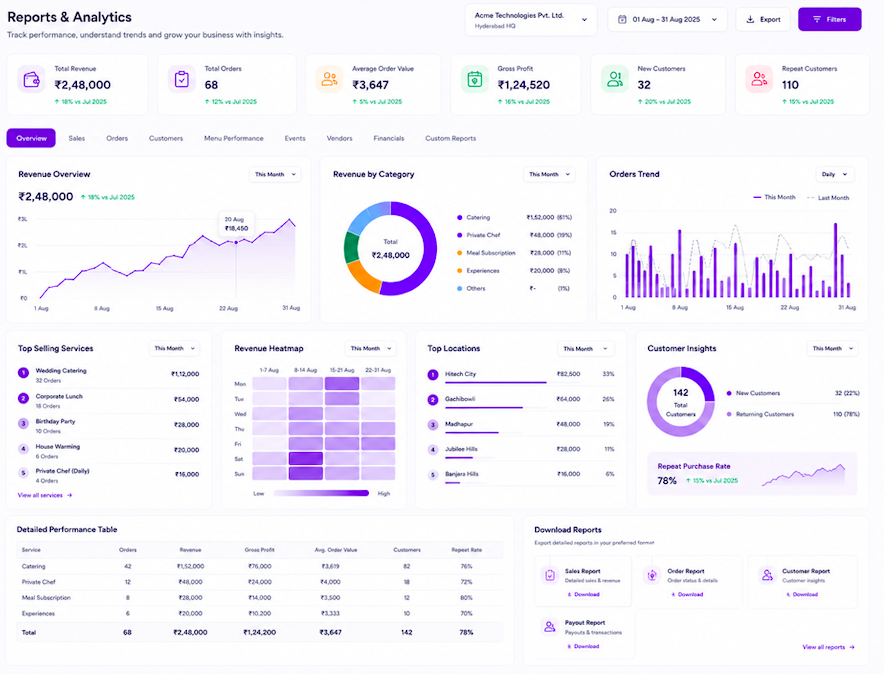This screenshot has width=884, height=674.
Task: Open Customer Insights This Month dropdown
Action: click(833, 348)
